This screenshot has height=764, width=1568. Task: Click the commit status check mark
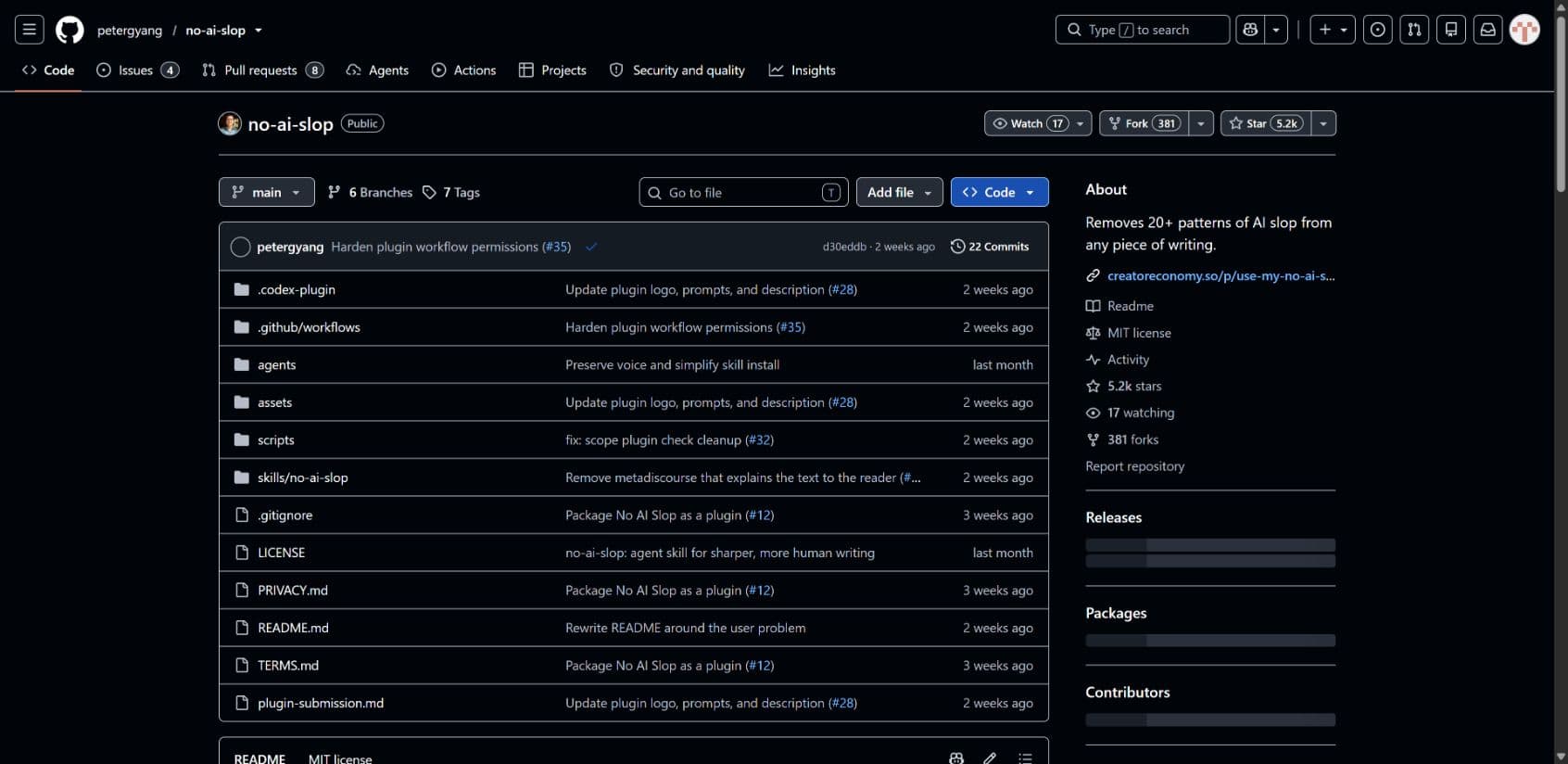tap(591, 247)
